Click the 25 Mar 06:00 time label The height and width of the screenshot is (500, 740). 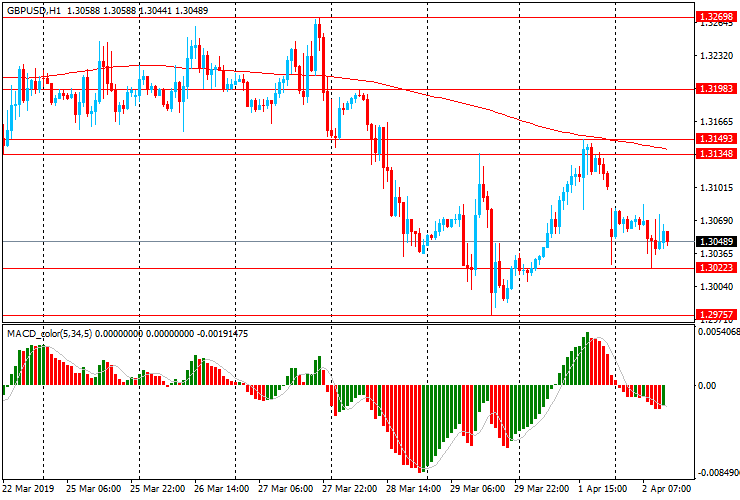(x=93, y=488)
